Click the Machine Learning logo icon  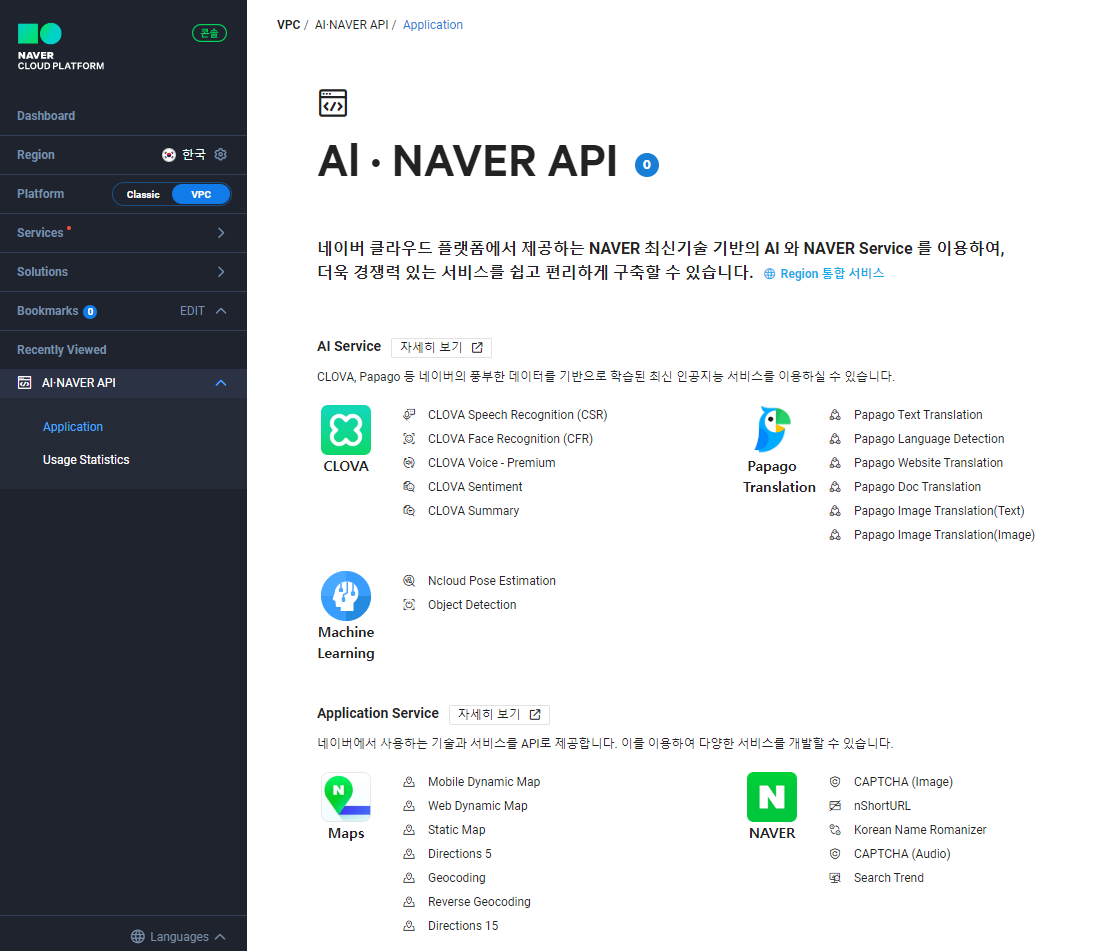346,596
